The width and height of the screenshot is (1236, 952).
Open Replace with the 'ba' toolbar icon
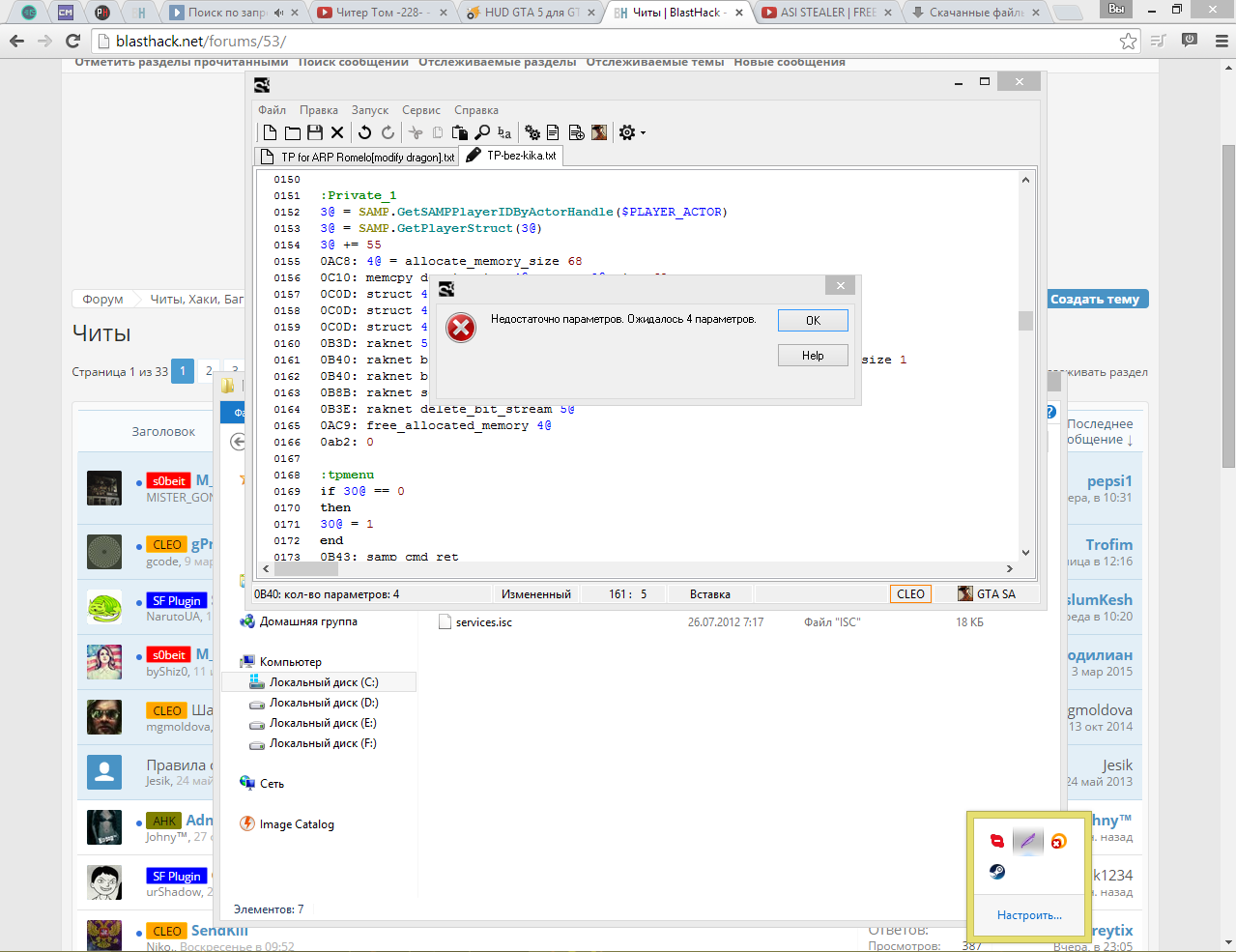tap(504, 132)
